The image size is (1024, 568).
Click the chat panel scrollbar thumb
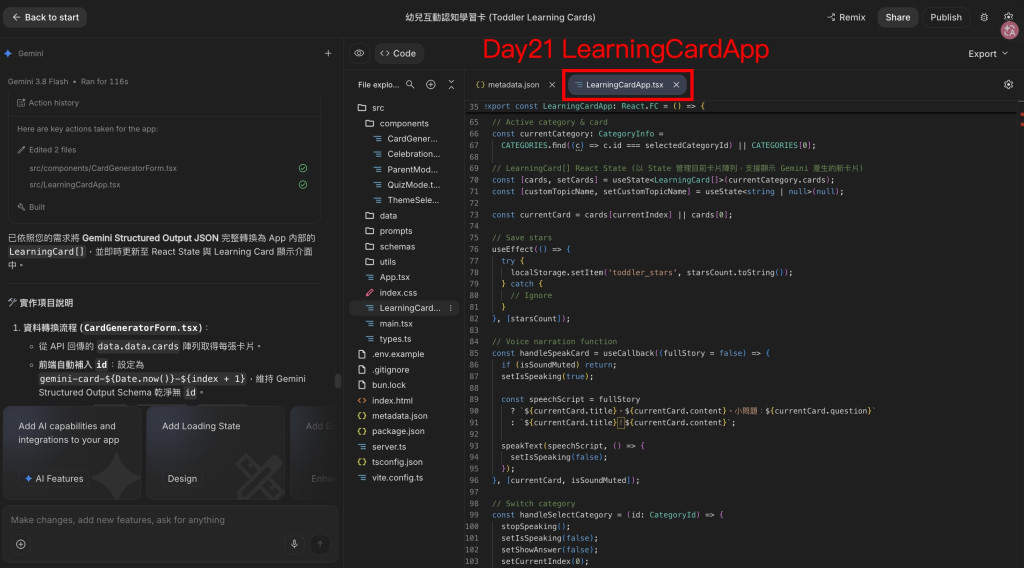click(x=338, y=381)
